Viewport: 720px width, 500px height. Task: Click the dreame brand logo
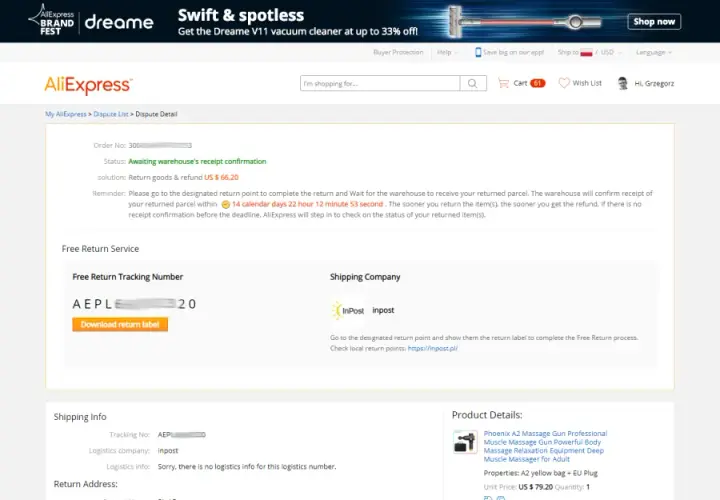119,22
